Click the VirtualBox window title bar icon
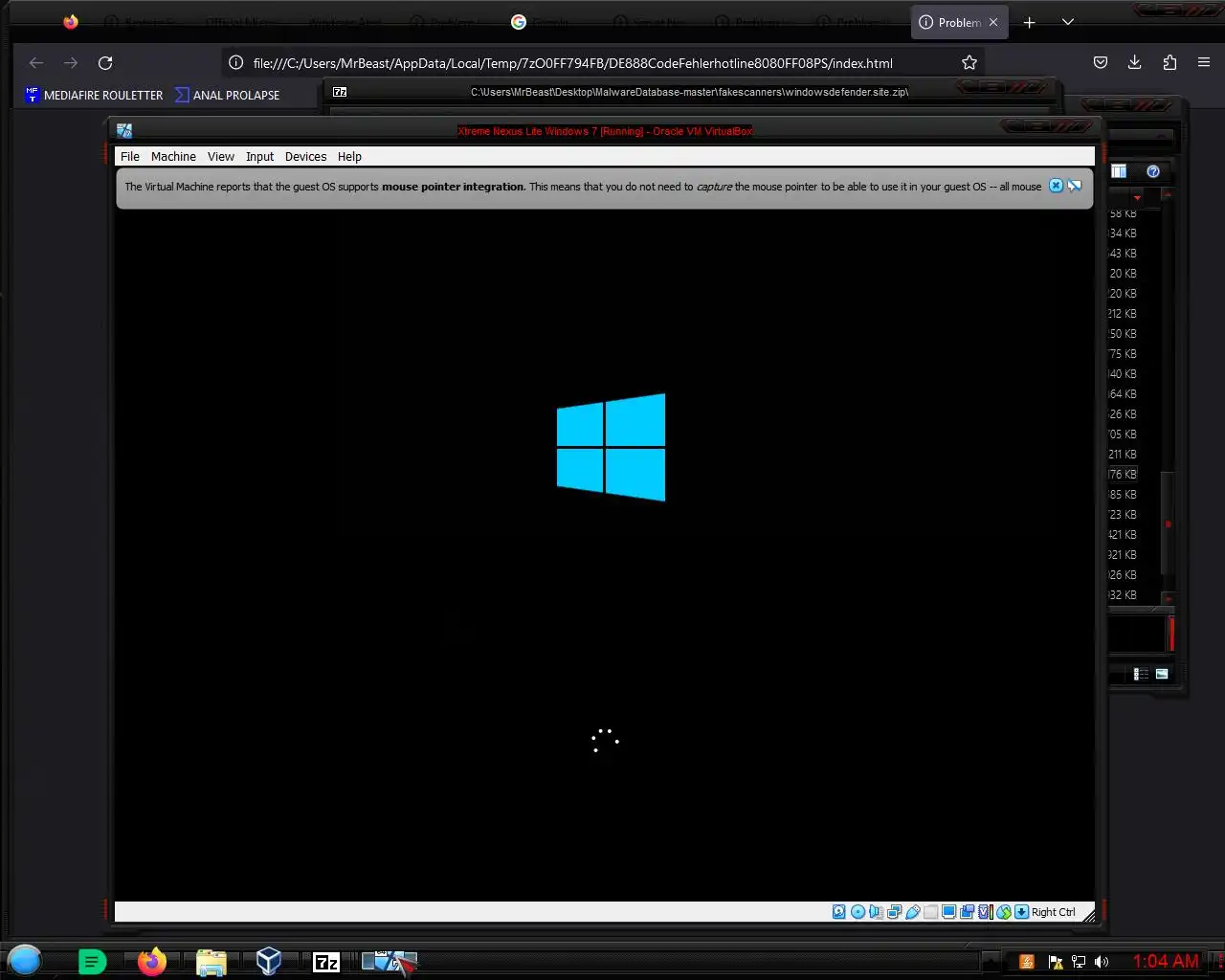The width and height of the screenshot is (1225, 980). 124,130
